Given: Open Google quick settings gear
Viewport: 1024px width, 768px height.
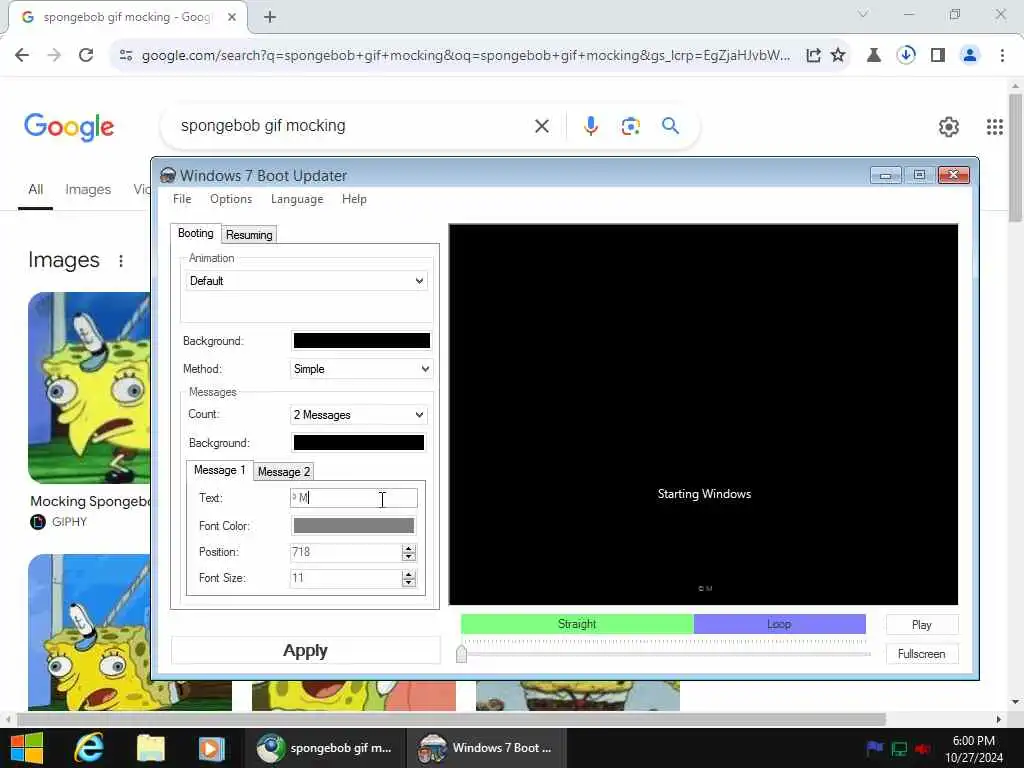Looking at the screenshot, I should click(x=948, y=127).
